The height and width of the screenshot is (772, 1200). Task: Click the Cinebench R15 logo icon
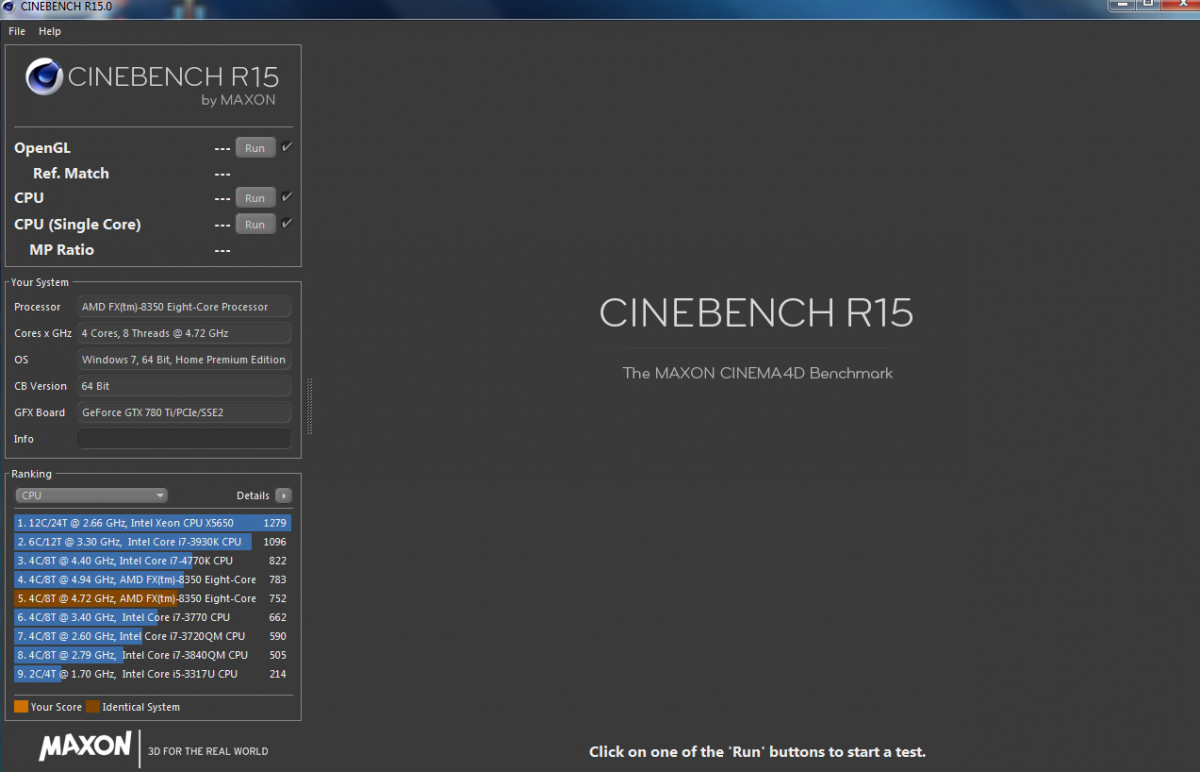click(44, 77)
